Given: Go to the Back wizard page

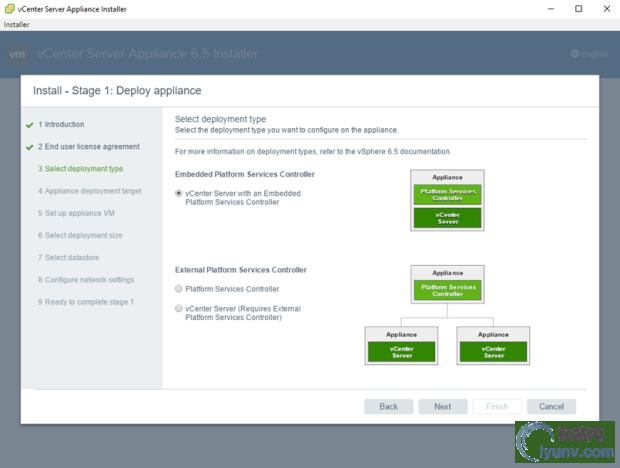Looking at the screenshot, I should pos(388,406).
